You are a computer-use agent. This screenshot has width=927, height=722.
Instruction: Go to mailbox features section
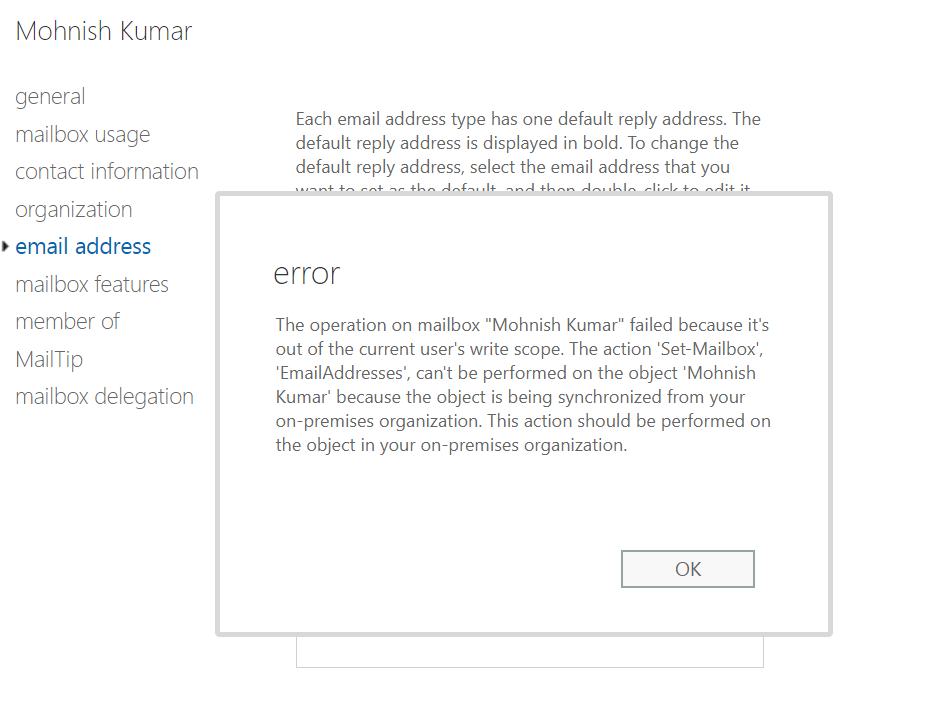(92, 285)
